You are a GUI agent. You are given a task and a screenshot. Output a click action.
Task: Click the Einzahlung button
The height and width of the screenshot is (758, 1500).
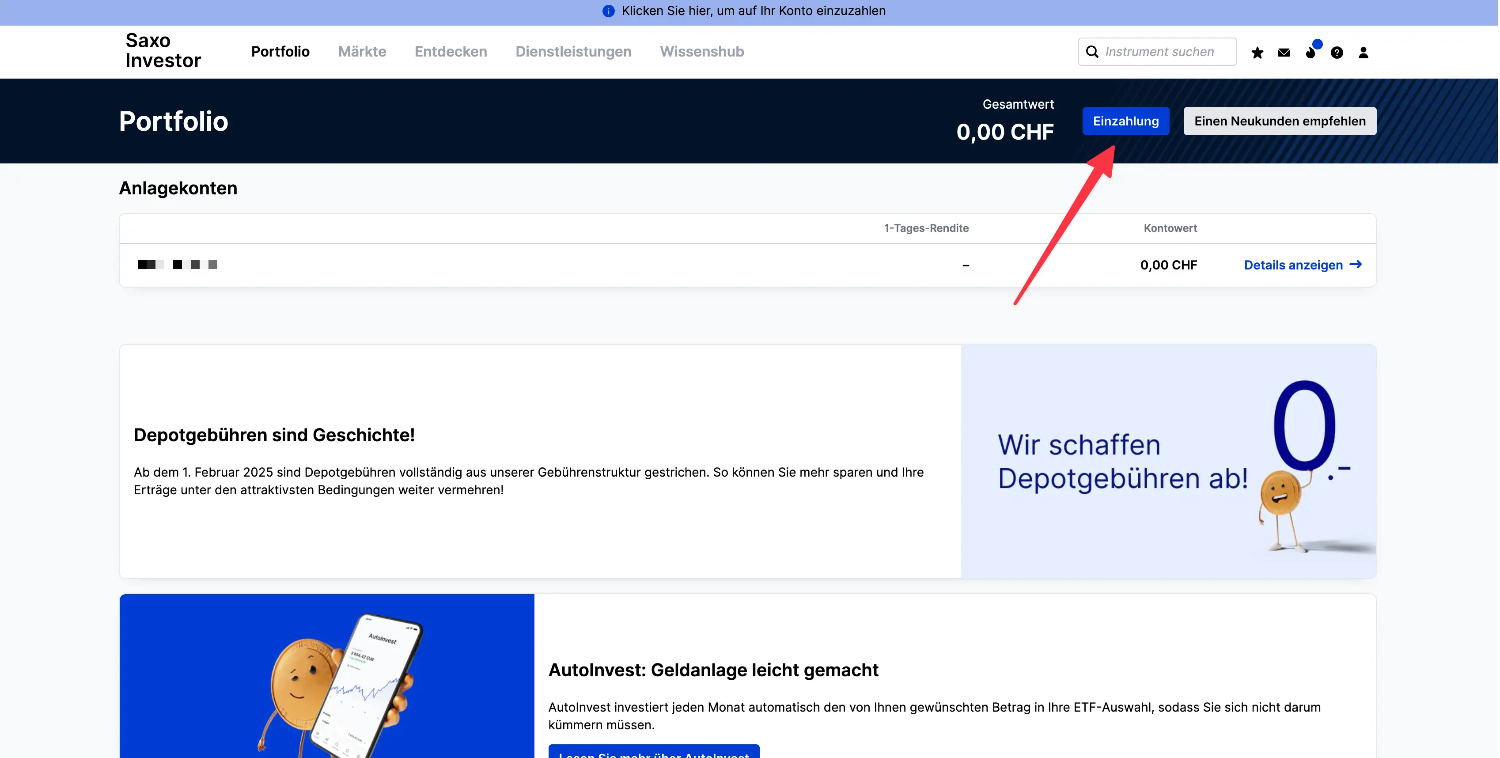pyautogui.click(x=1126, y=121)
